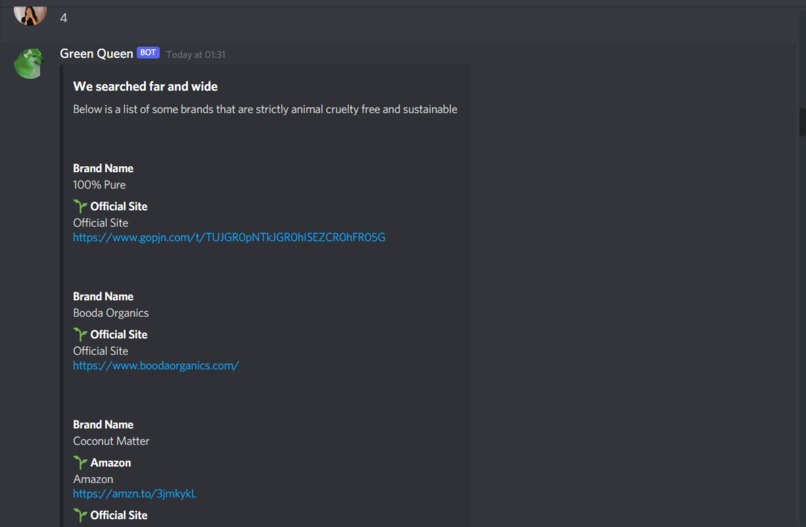806x527 pixels.
Task: Click the chat scrollbar thumb at the right edge
Action: (802, 122)
